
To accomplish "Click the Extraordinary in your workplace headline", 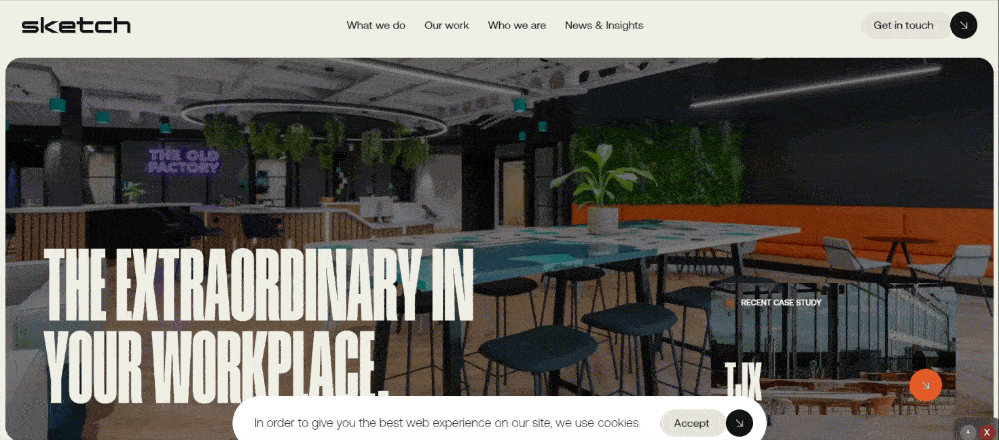I will pyautogui.click(x=259, y=322).
